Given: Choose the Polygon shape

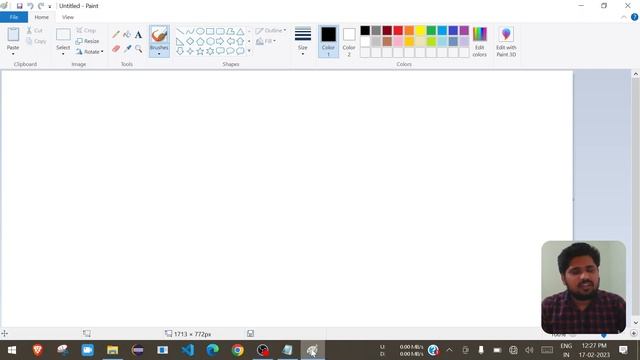Looking at the screenshot, I should [x=230, y=31].
